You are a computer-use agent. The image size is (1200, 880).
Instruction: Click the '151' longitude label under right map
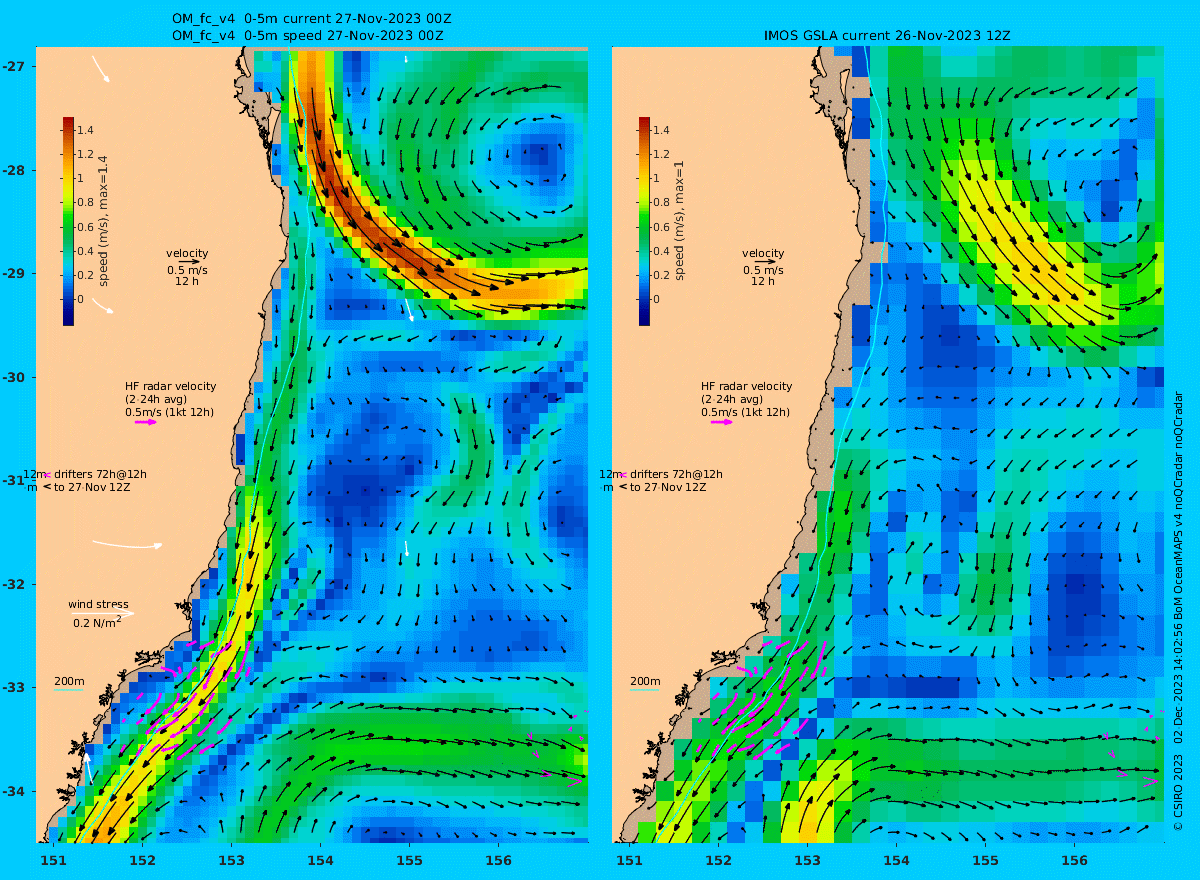(629, 860)
